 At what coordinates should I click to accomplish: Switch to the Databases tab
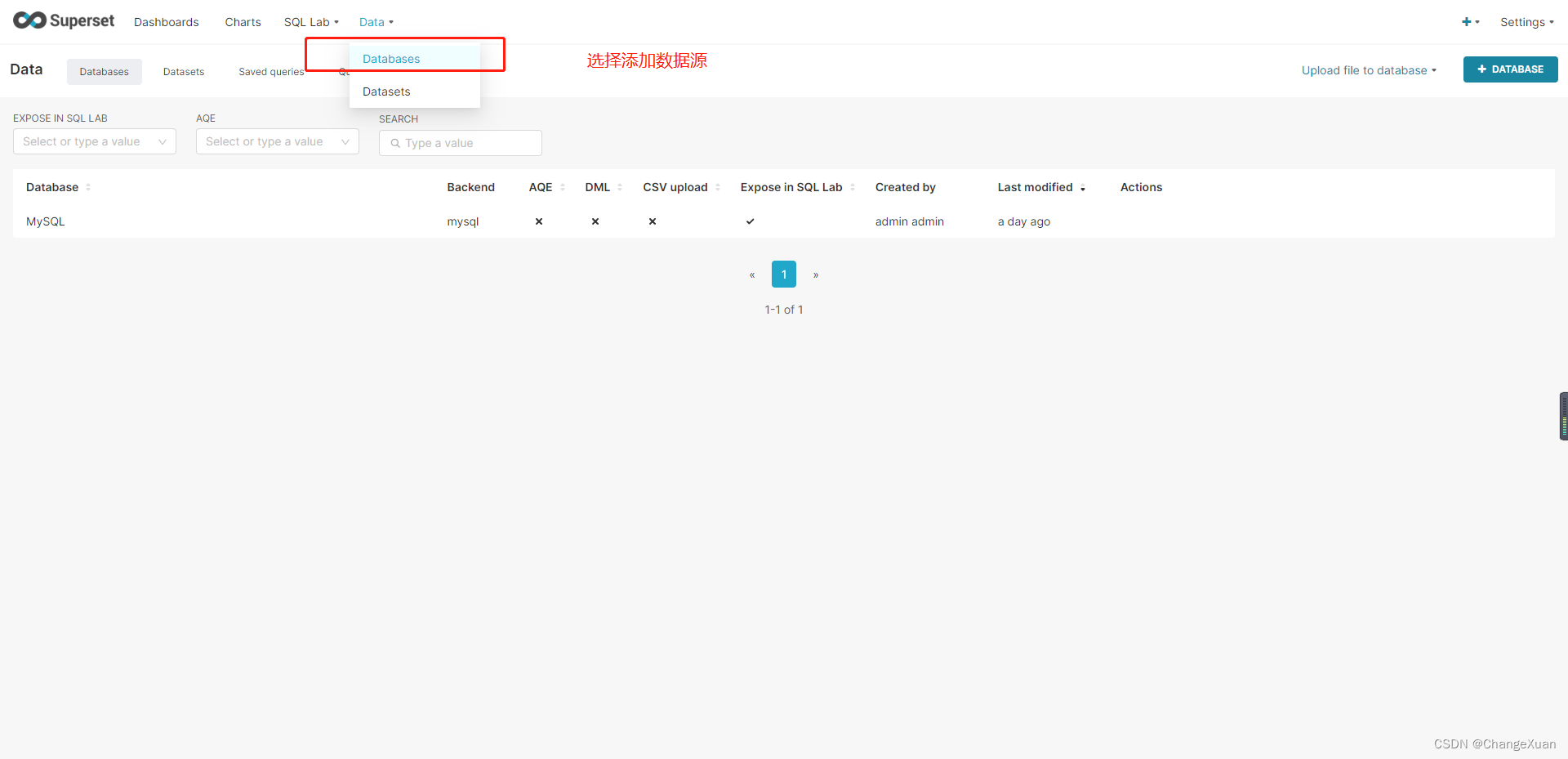pyautogui.click(x=105, y=72)
